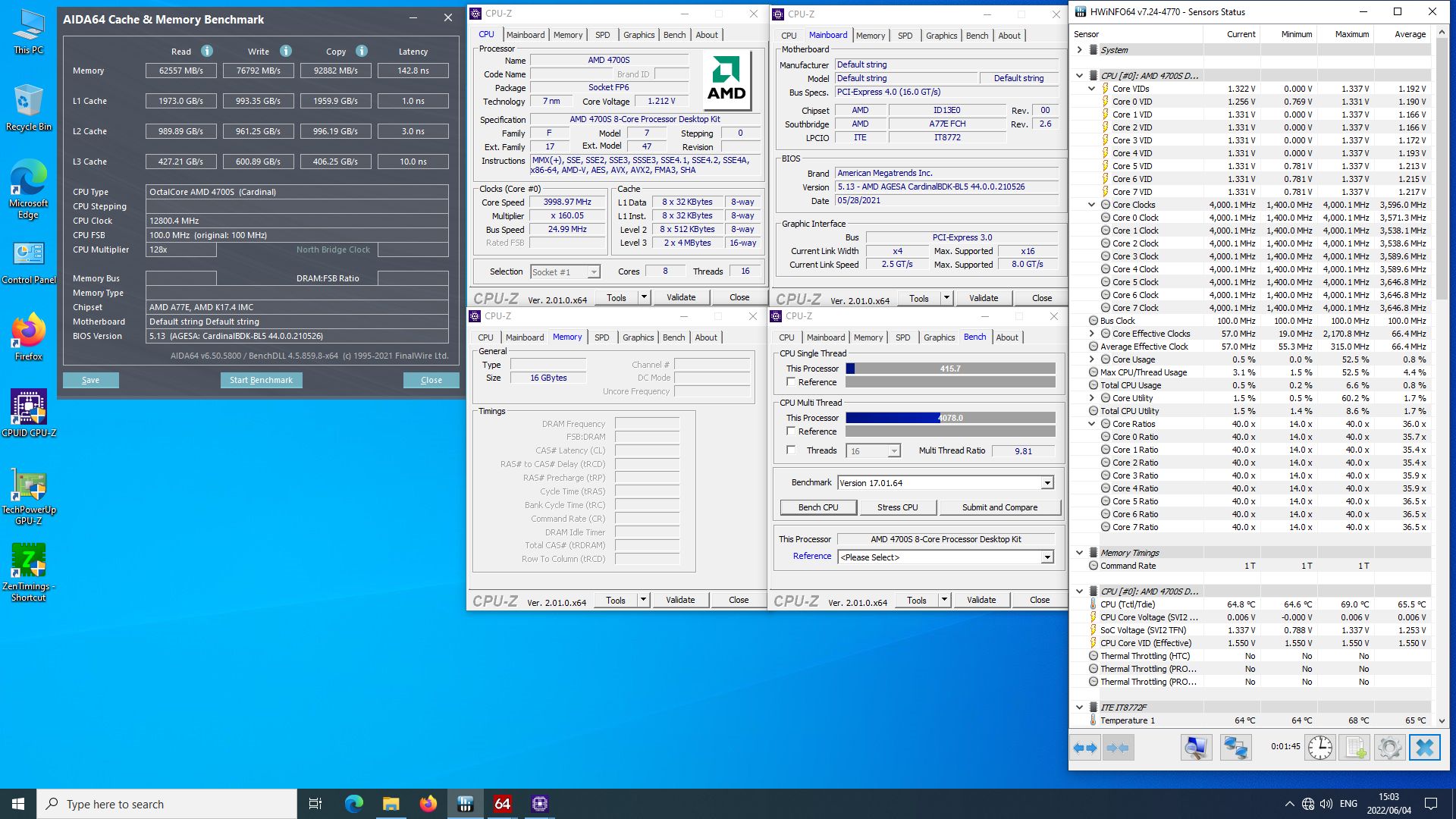Open the Benchmark version dropdown
1456x819 pixels.
pyautogui.click(x=1047, y=483)
